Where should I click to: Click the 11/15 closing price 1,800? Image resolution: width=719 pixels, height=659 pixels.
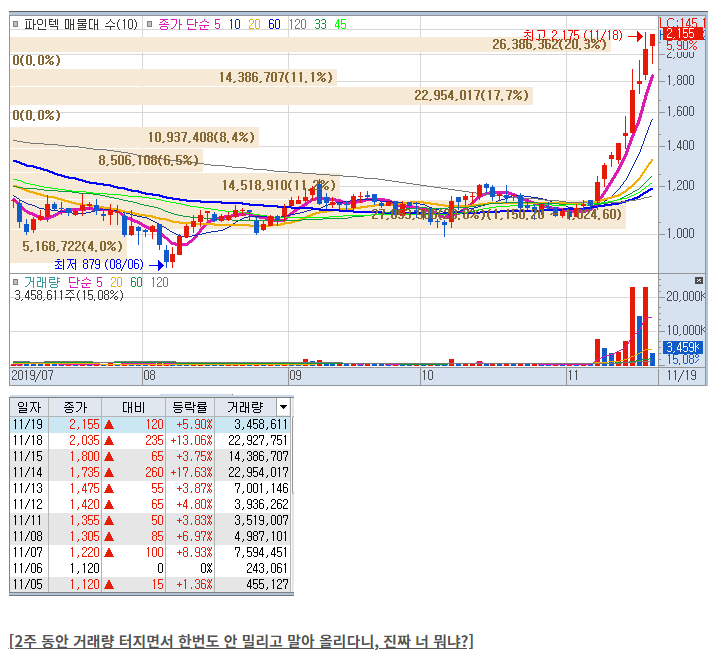84,456
